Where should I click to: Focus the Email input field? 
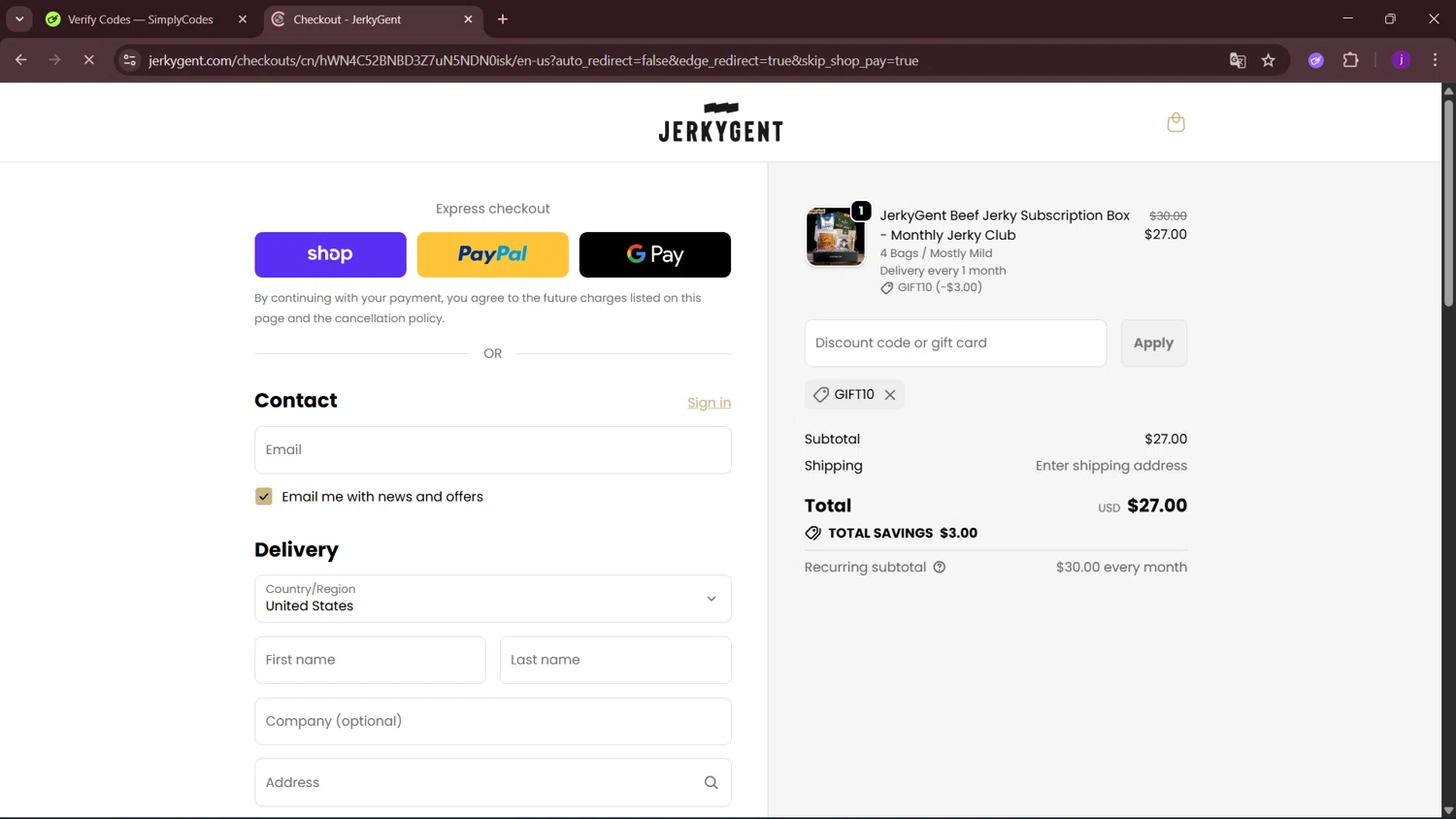[492, 450]
